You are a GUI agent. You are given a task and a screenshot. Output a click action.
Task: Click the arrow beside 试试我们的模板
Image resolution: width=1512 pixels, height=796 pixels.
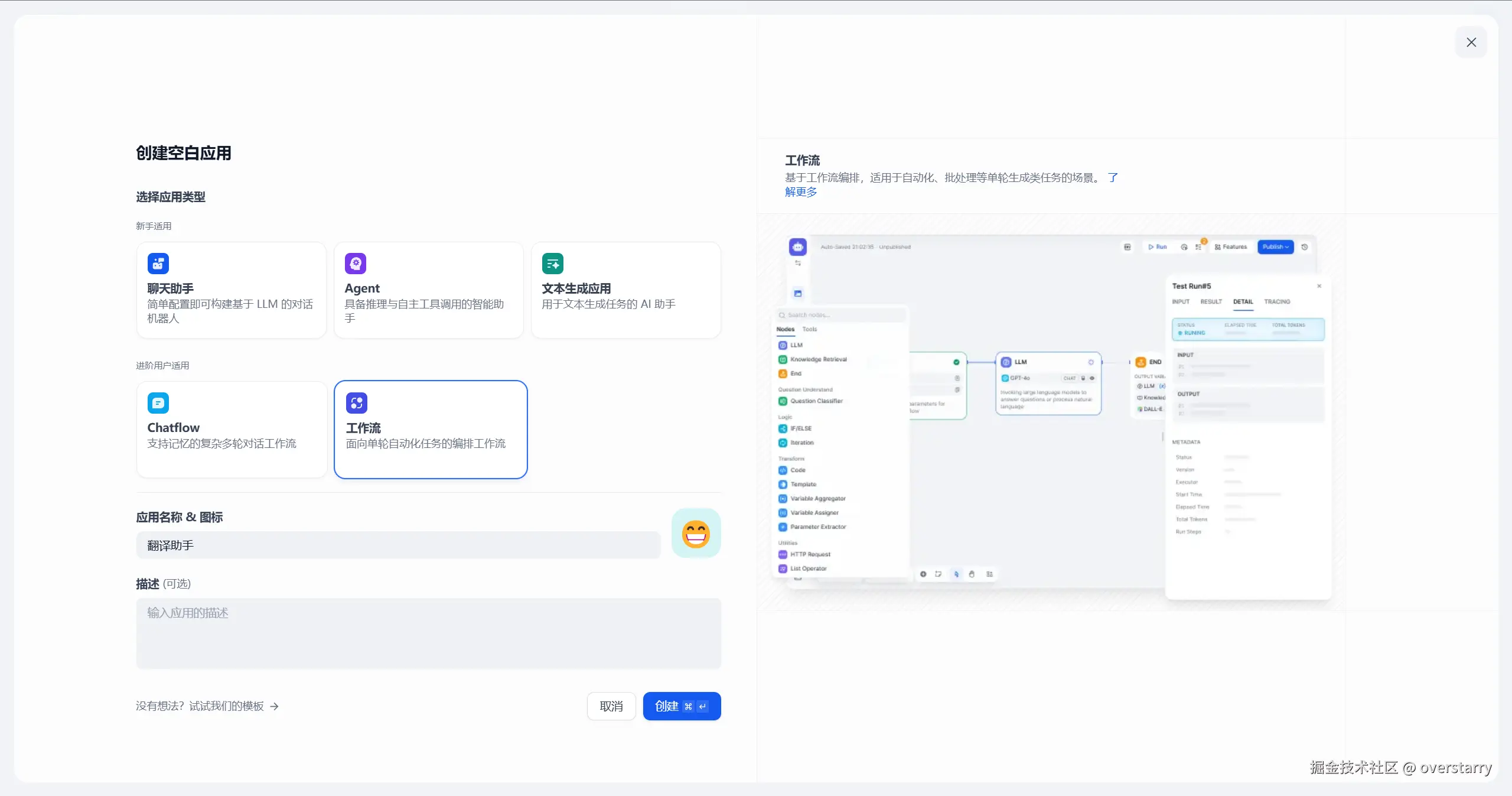click(x=274, y=706)
